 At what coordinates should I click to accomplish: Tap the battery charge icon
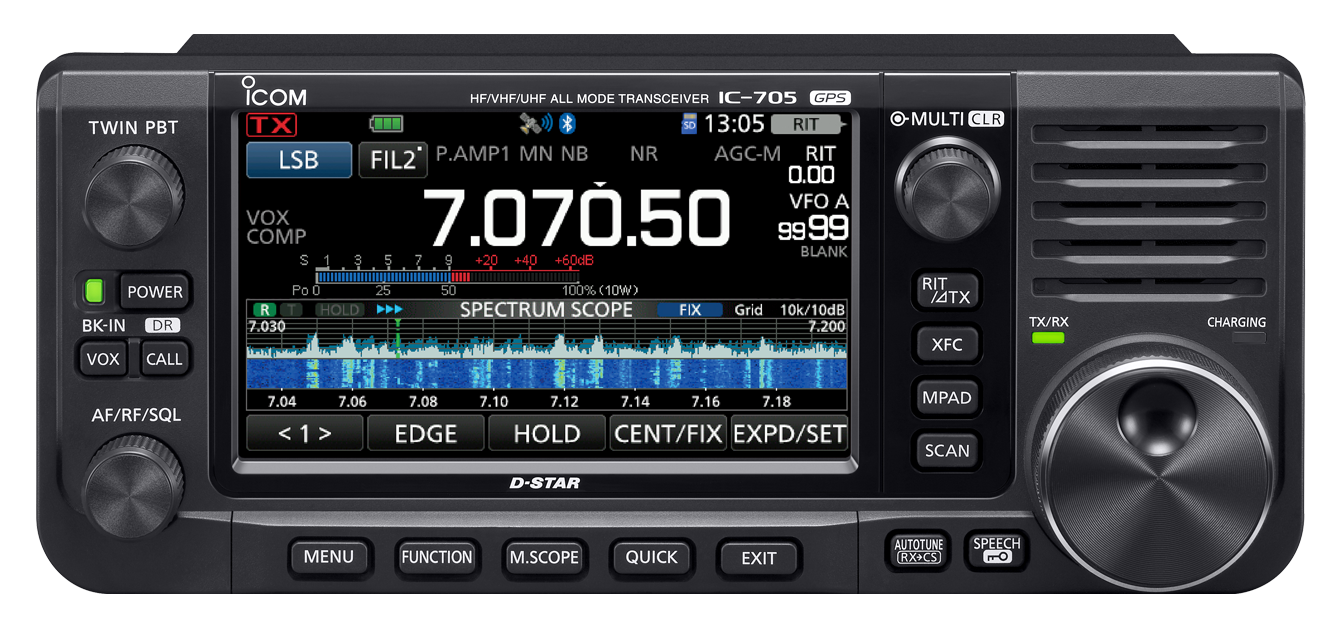tap(389, 123)
